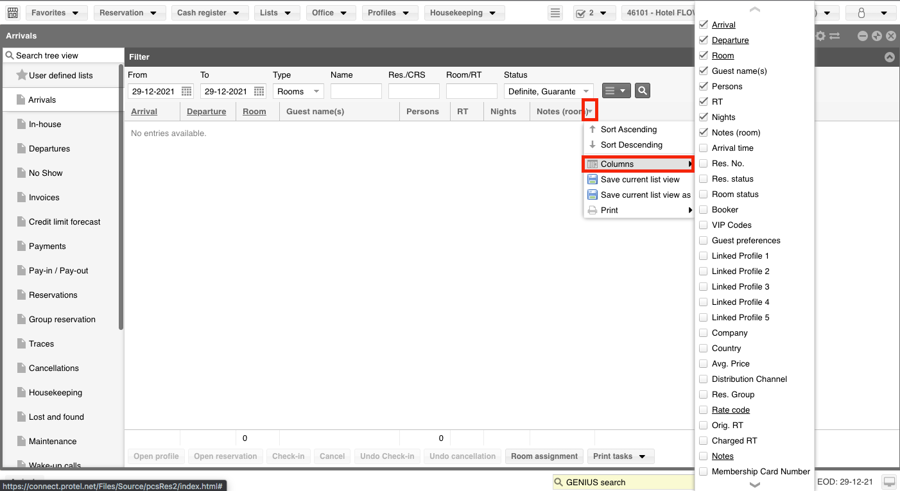Click the Room assignment button
This screenshot has width=900, height=491.
click(x=544, y=456)
